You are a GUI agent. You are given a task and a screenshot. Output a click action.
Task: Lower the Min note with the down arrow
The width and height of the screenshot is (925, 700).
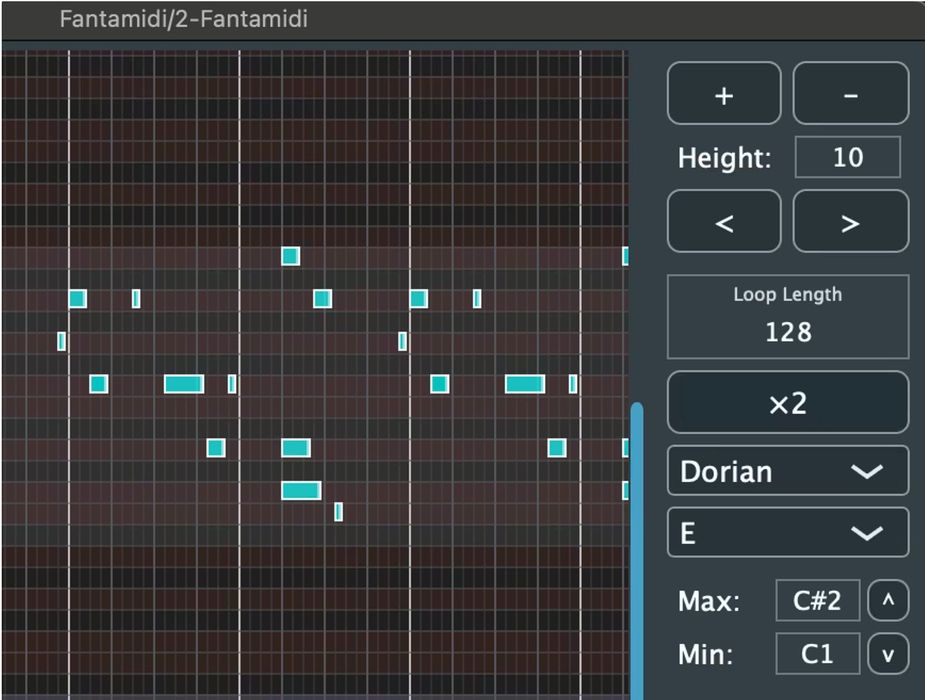point(888,655)
